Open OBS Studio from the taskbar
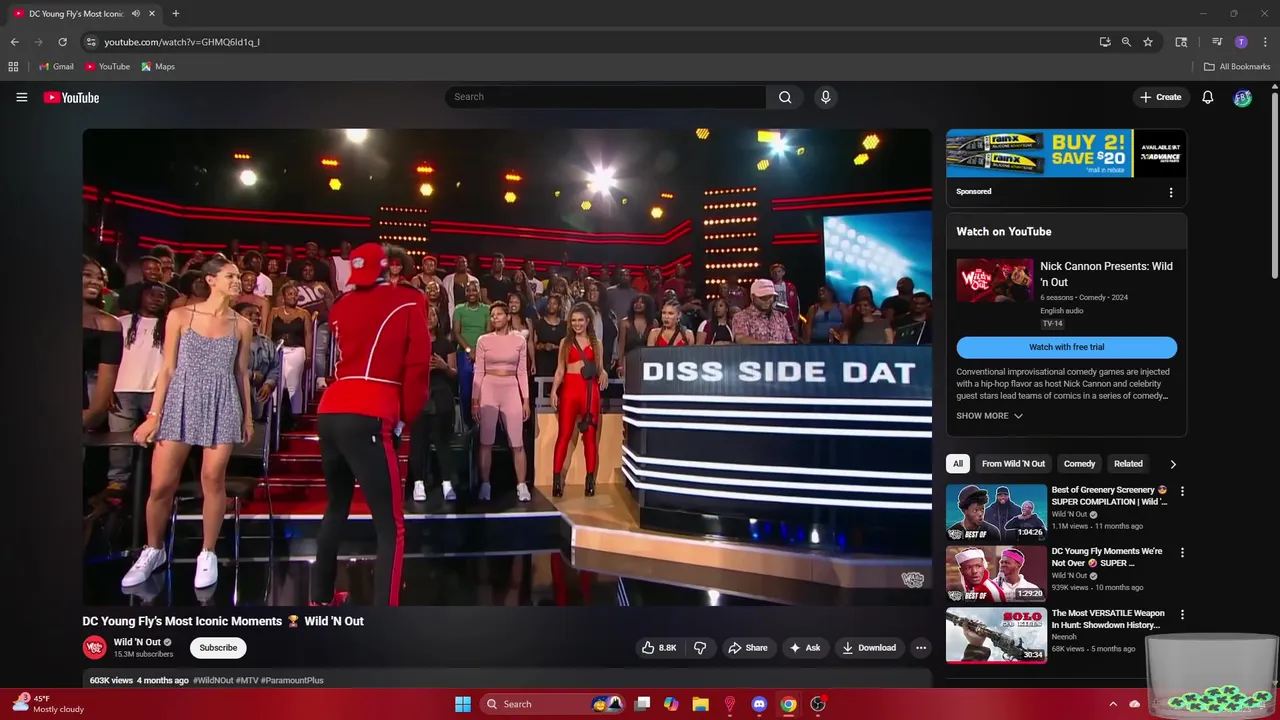The image size is (1280, 720). tap(818, 704)
